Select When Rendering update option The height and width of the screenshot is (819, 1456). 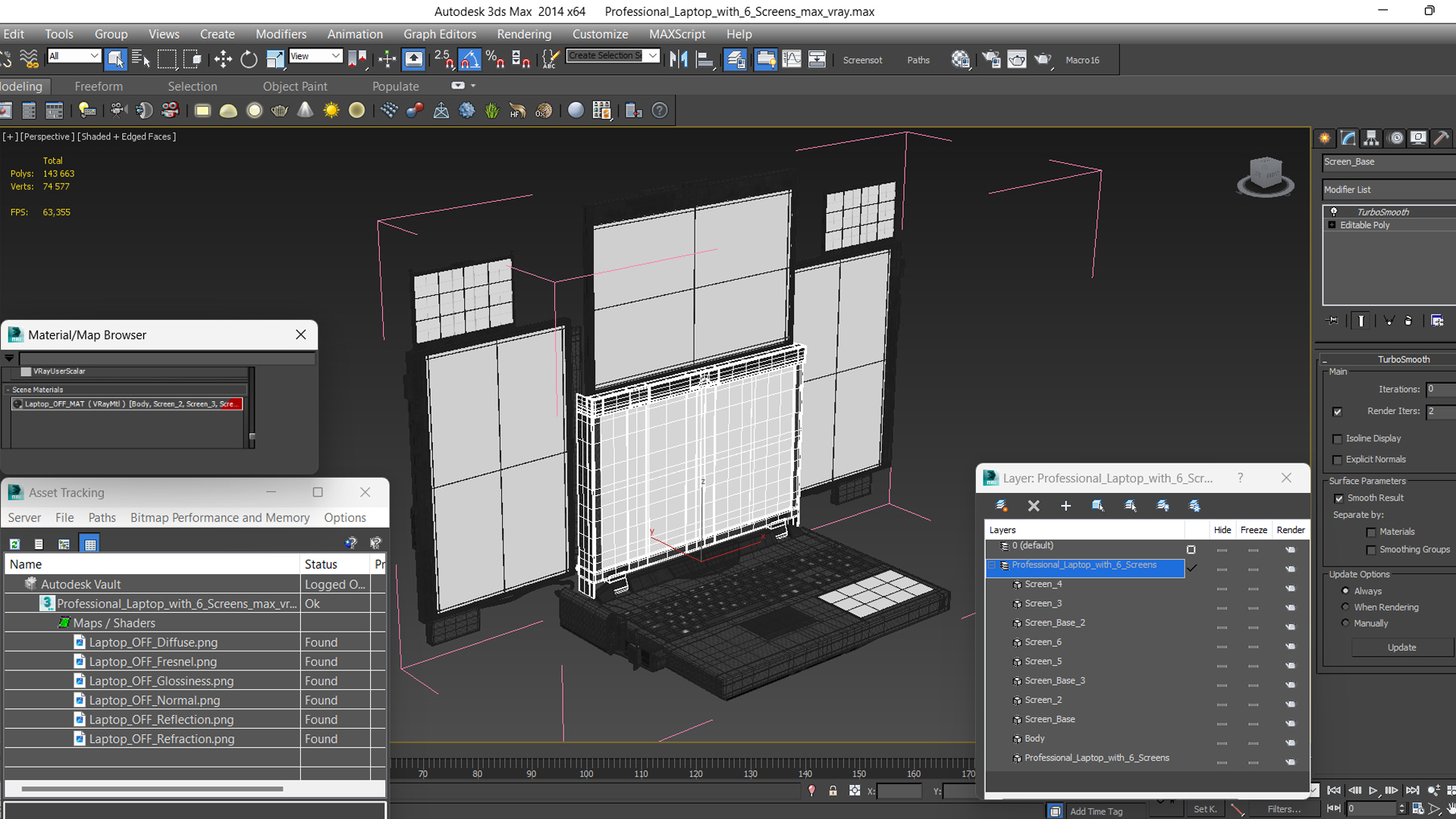coord(1345,607)
